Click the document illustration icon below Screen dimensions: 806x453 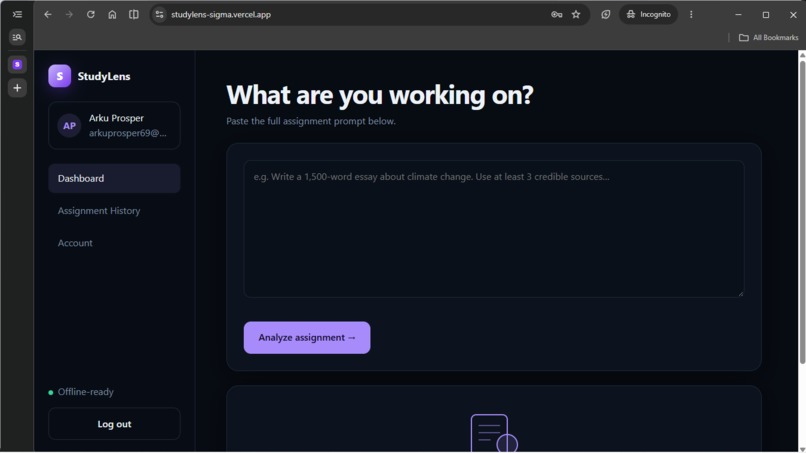tap(494, 433)
